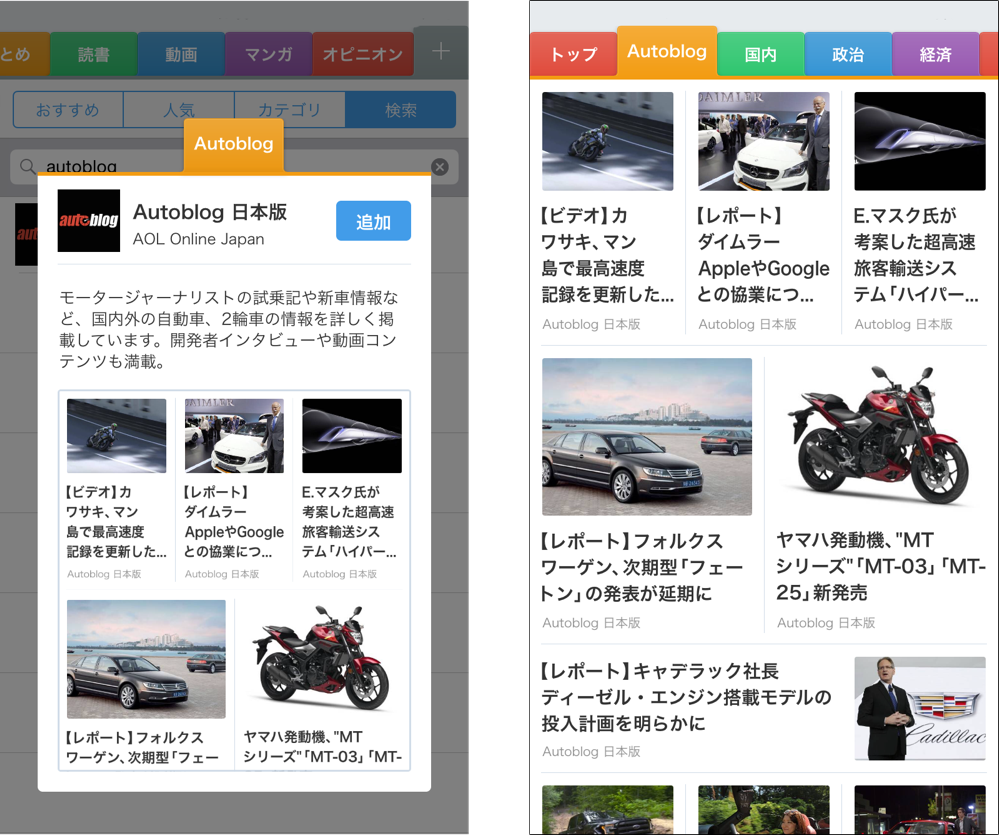Tap the E.マスク氏が headline in the popup preview
This screenshot has height=835, width=1000.
[349, 522]
